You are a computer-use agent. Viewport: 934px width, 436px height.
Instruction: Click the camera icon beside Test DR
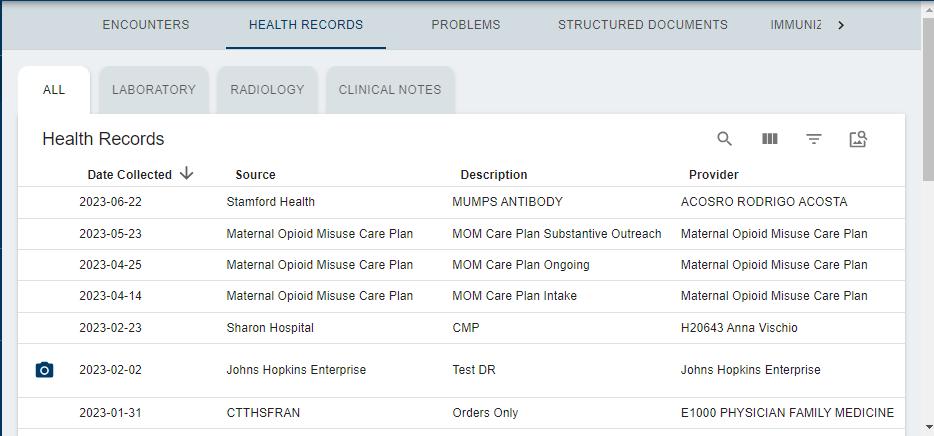click(x=44, y=370)
